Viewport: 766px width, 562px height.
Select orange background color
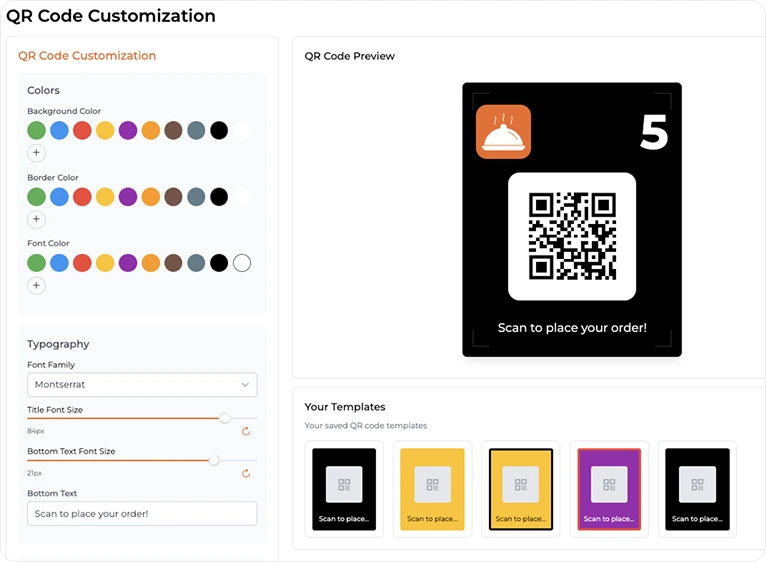150,130
